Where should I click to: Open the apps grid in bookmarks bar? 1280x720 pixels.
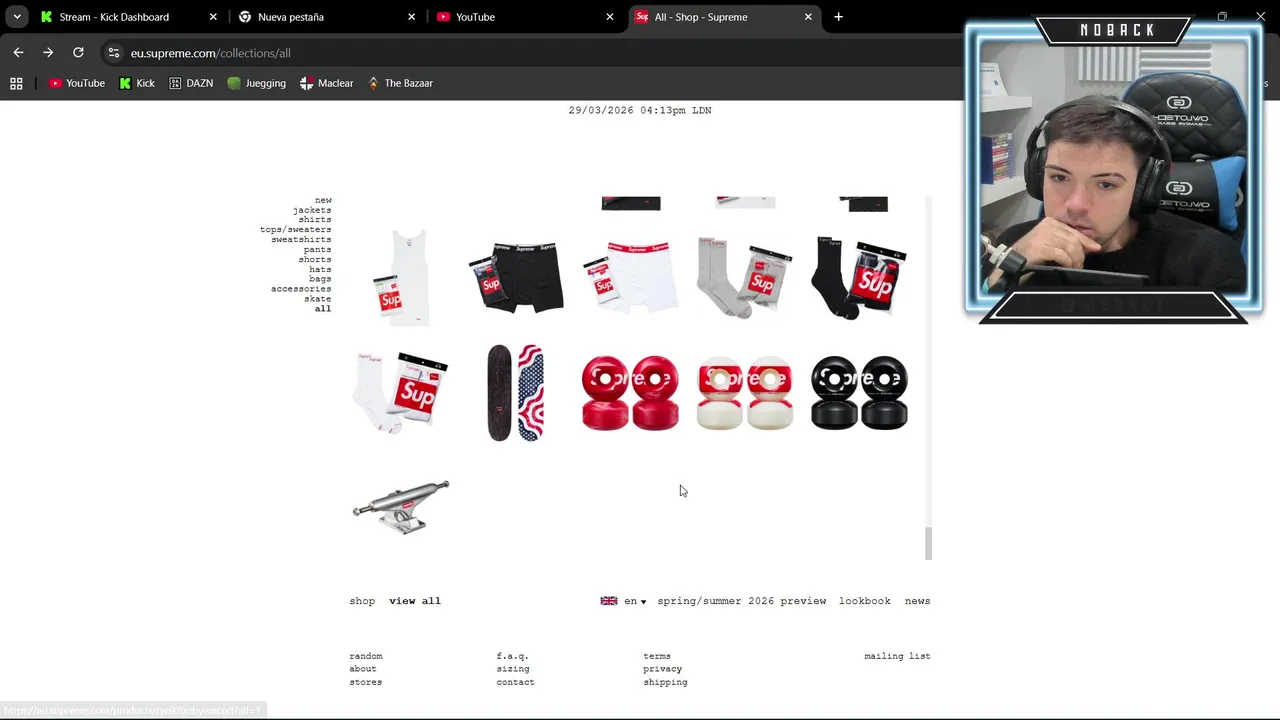pyautogui.click(x=16, y=83)
